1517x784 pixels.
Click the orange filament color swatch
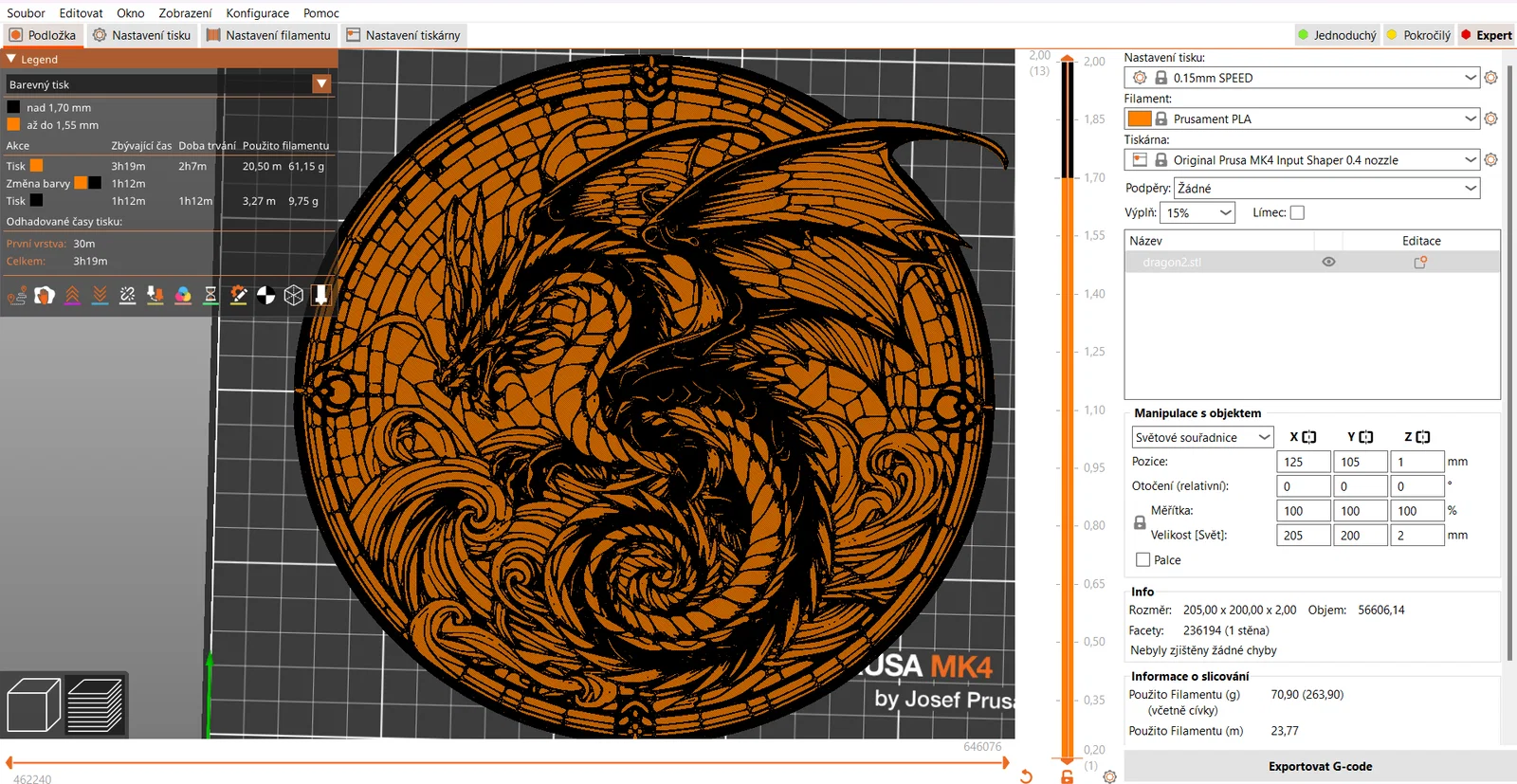pyautogui.click(x=1140, y=119)
